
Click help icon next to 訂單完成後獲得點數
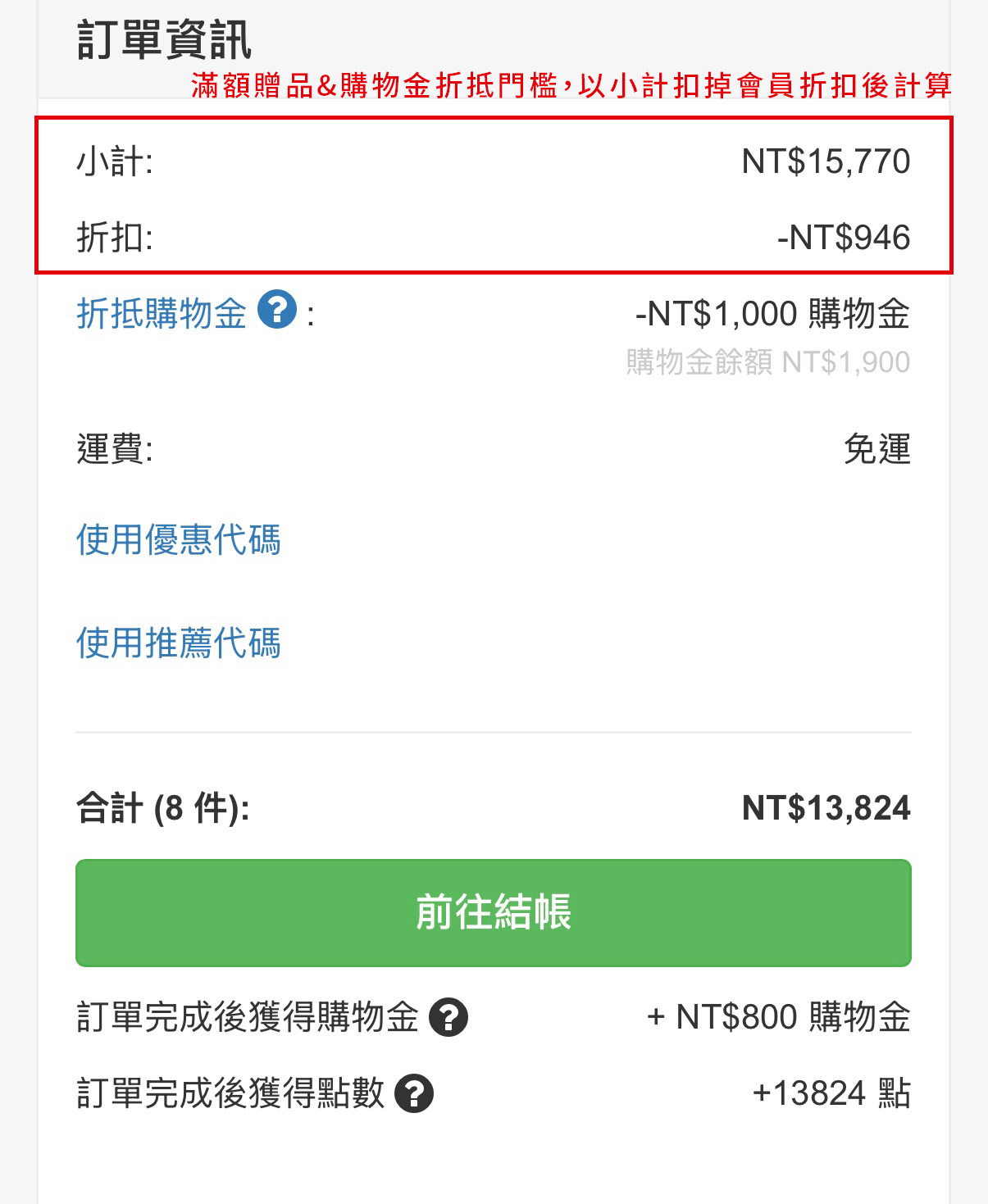414,1093
